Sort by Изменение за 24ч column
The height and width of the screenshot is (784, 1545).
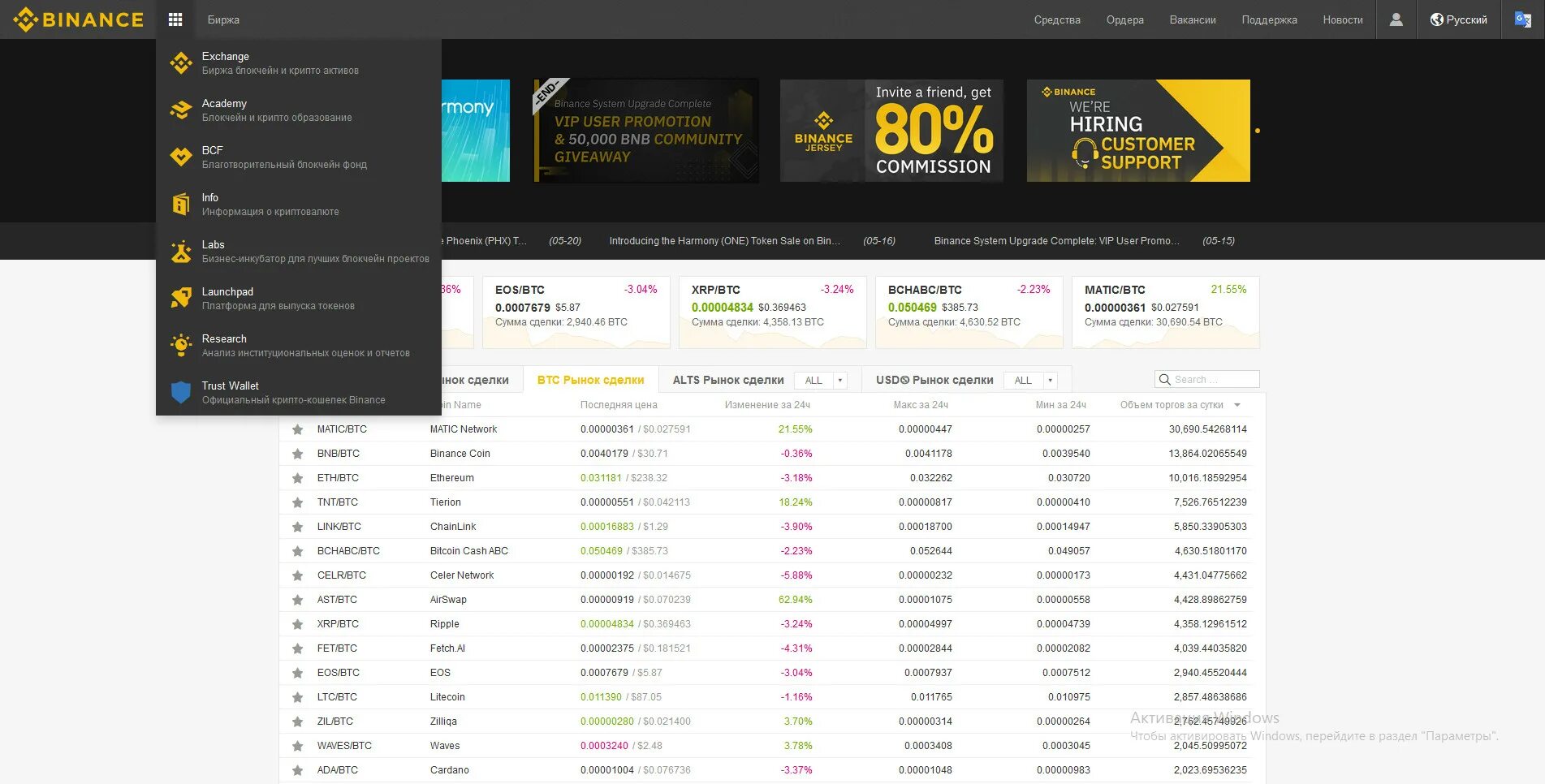pyautogui.click(x=767, y=405)
